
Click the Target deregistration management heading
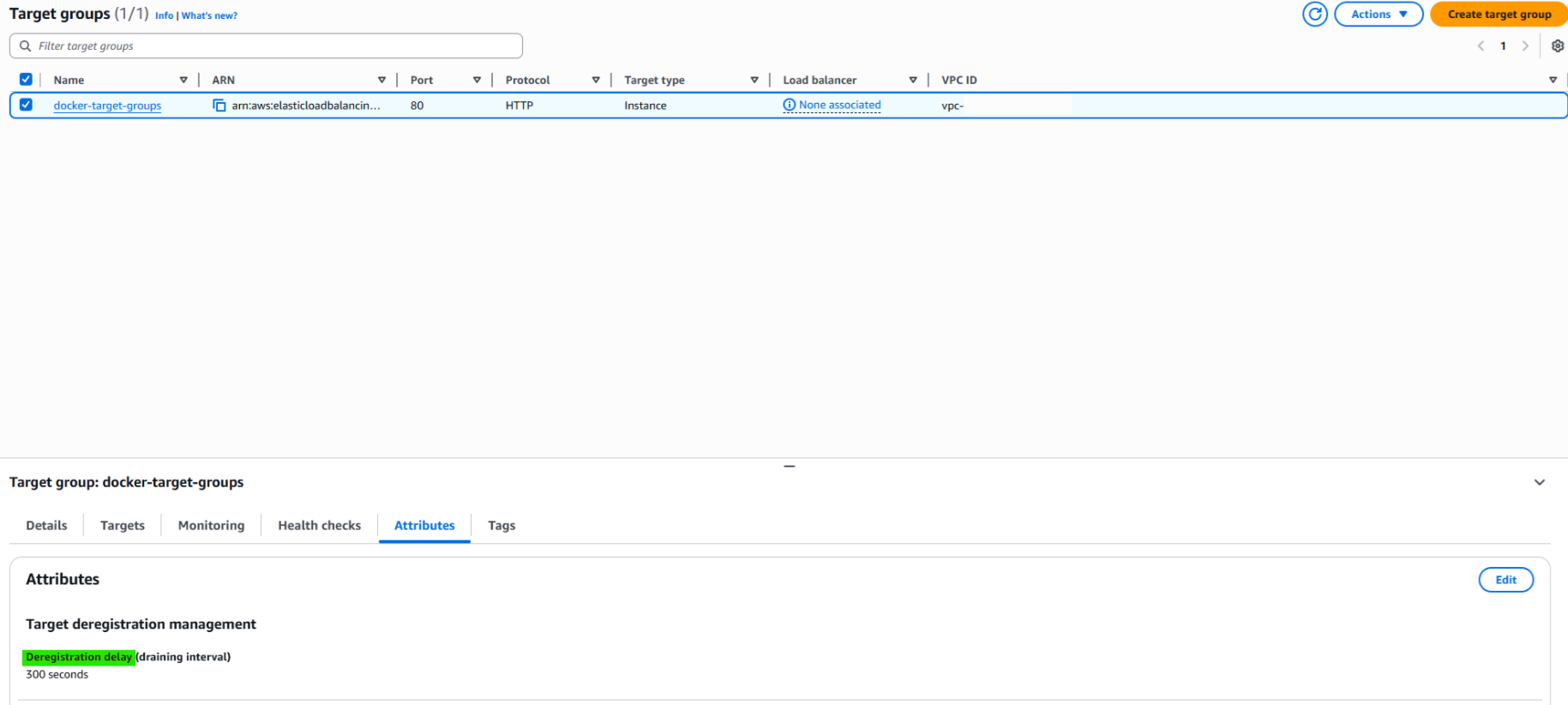coord(141,624)
